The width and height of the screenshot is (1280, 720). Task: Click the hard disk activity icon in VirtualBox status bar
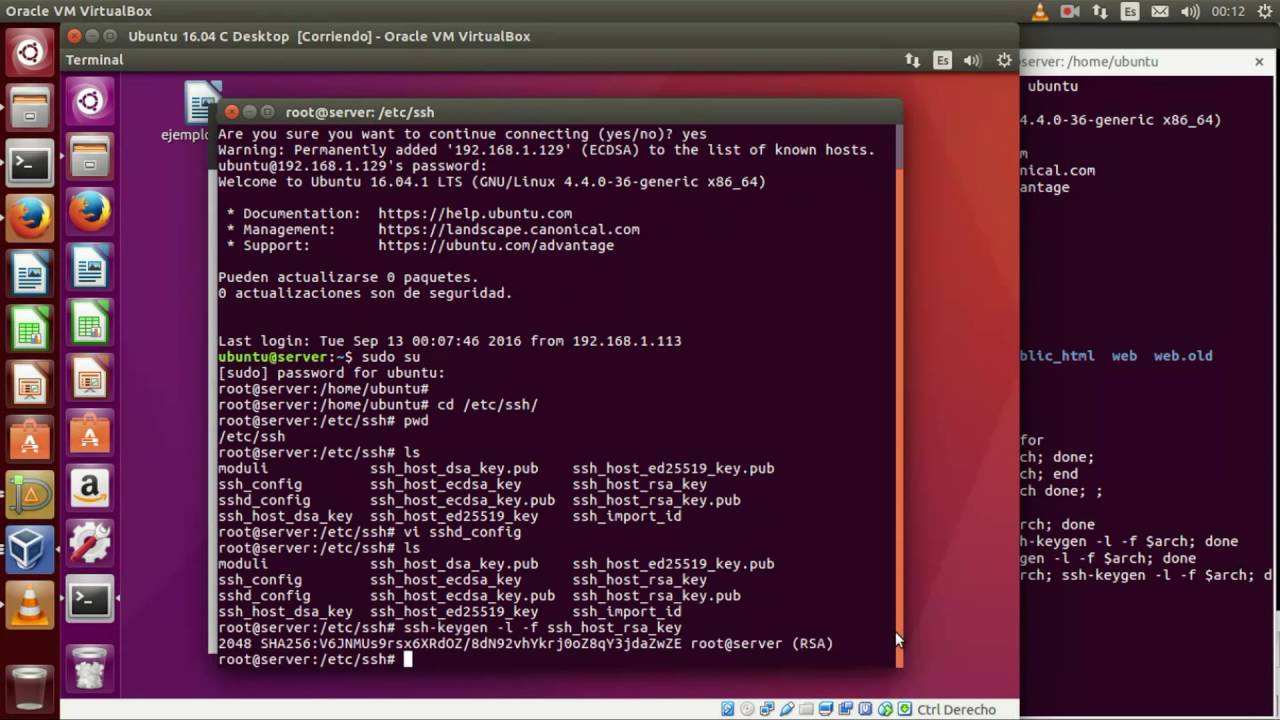[728, 710]
